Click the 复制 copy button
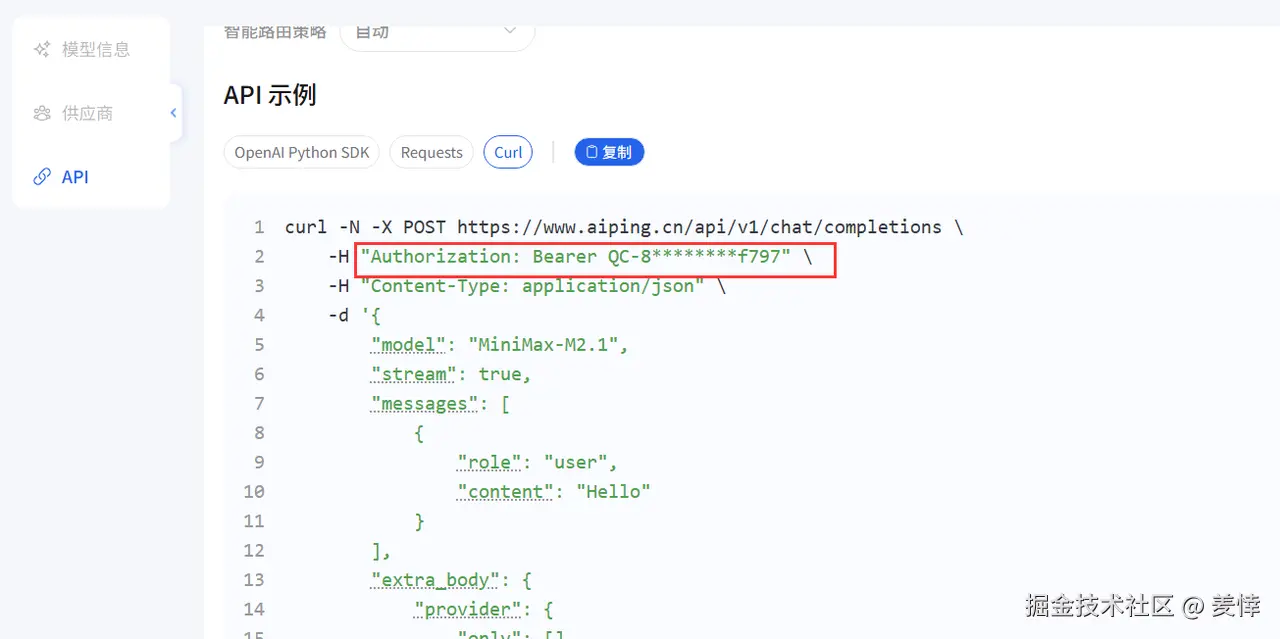Screen dimensions: 1280x639 (x=609, y=152)
